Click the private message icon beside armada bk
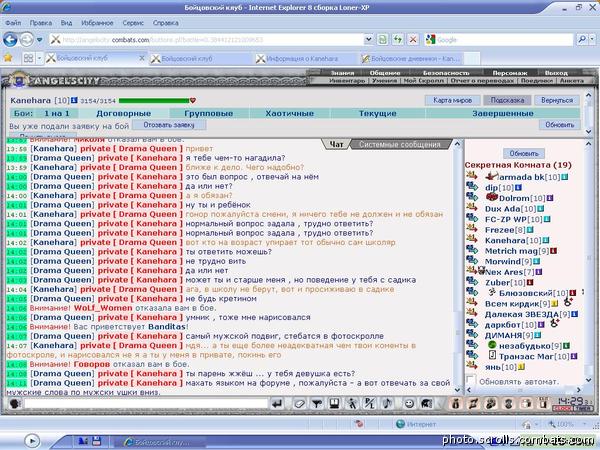The height and width of the screenshot is (450, 600). 472,176
